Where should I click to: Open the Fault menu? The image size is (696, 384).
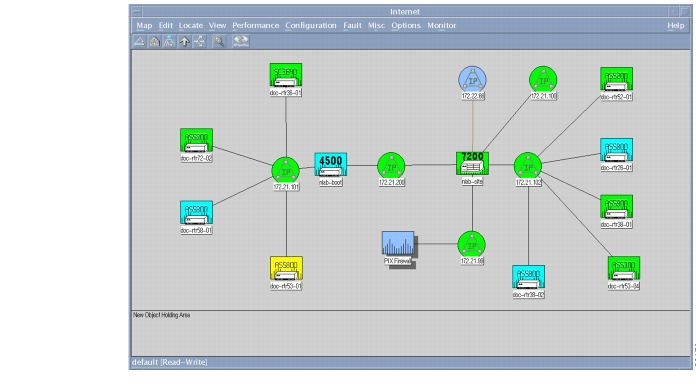tap(352, 25)
